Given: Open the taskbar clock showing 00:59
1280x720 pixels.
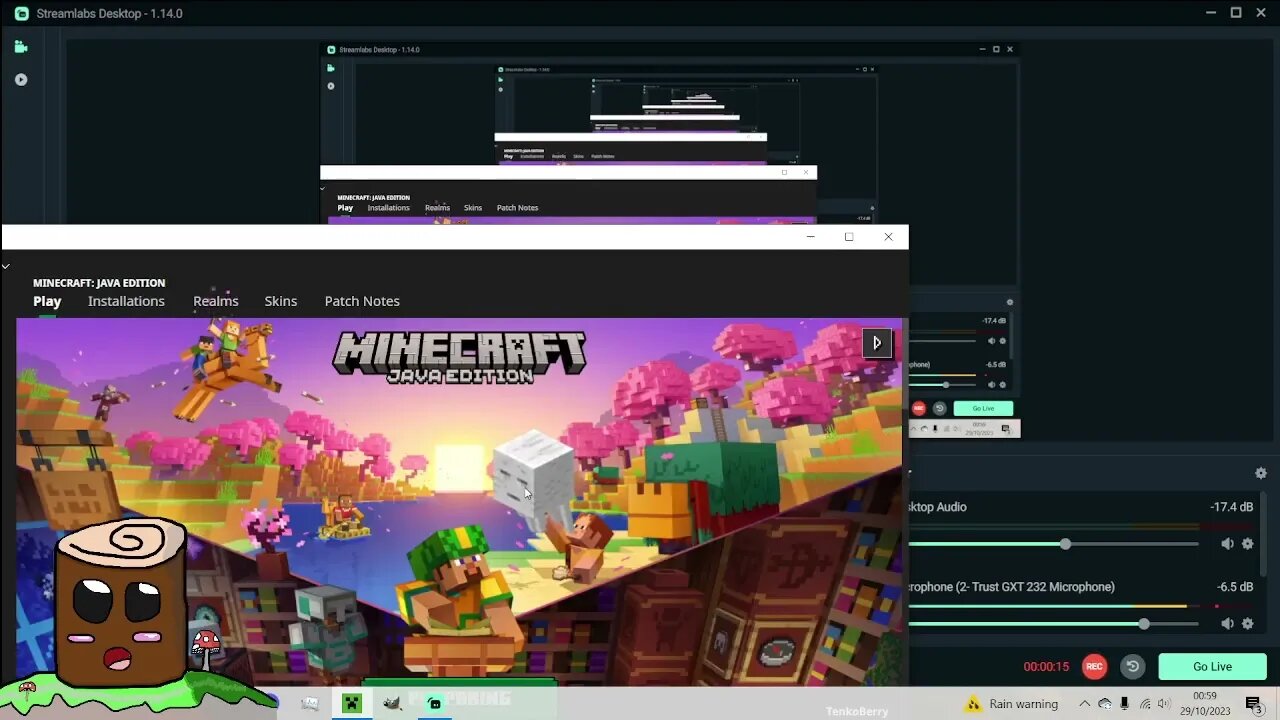Looking at the screenshot, I should pyautogui.click(x=1204, y=703).
